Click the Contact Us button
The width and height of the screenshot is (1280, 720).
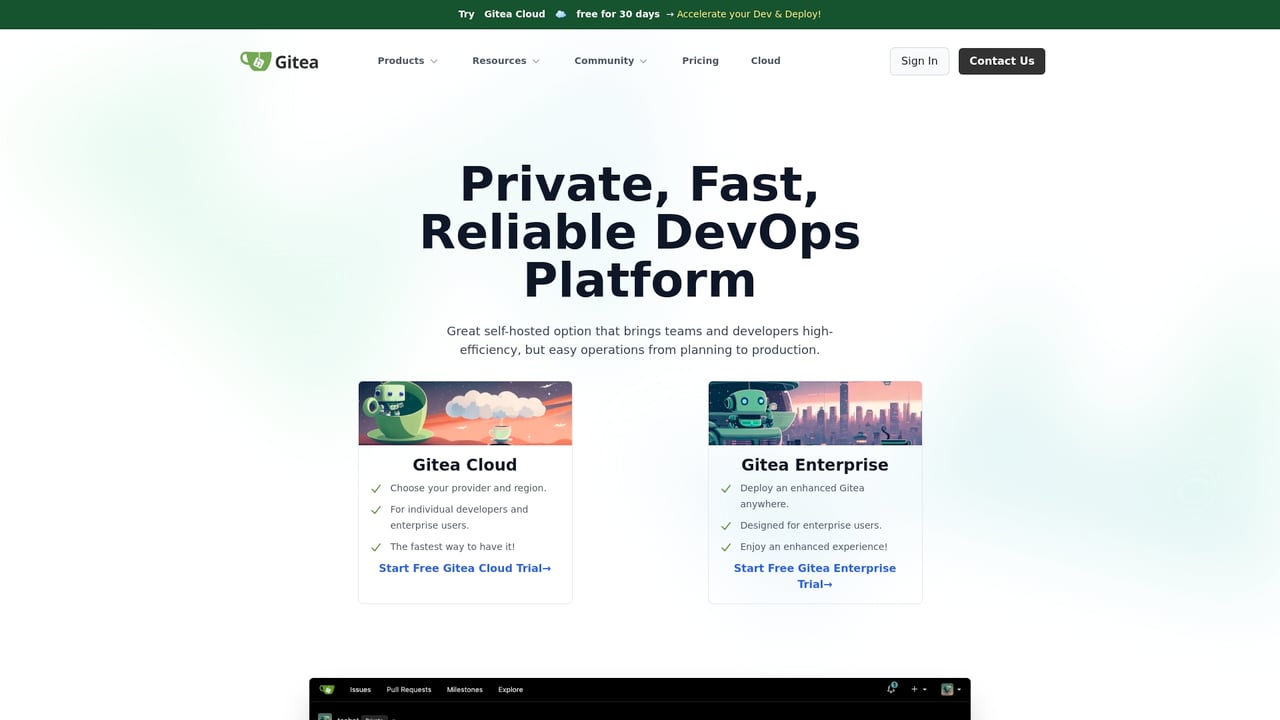1001,61
